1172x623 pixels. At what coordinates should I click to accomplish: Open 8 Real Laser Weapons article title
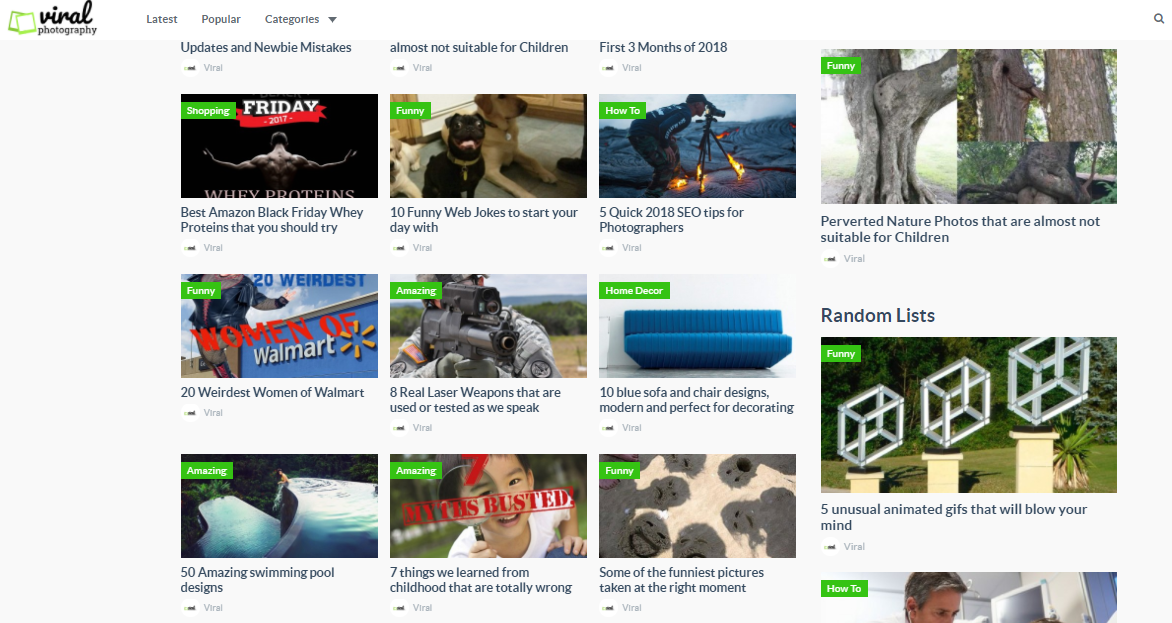click(x=475, y=400)
